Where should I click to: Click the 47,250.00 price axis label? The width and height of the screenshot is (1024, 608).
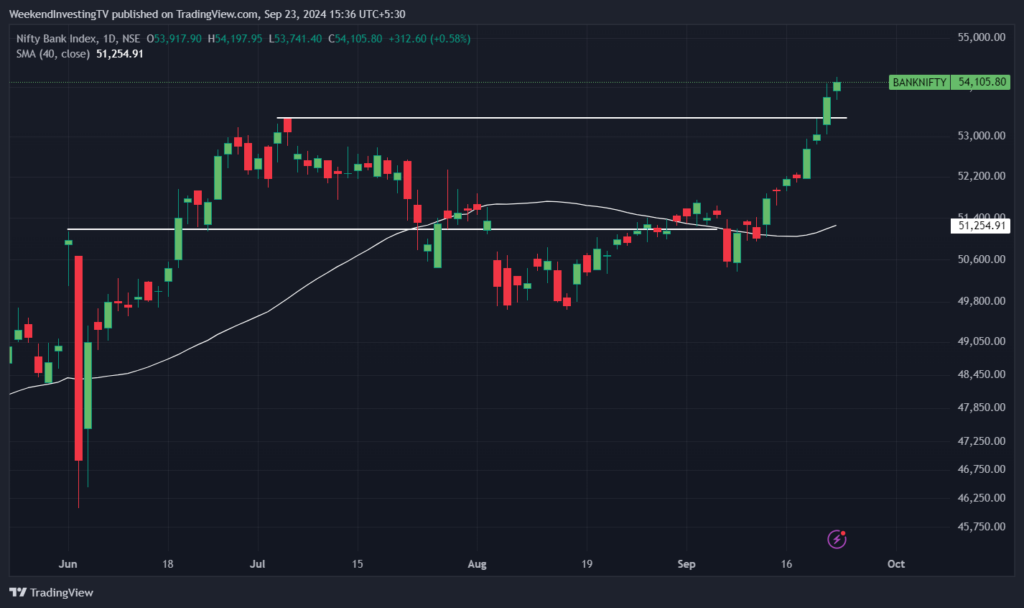pos(982,441)
